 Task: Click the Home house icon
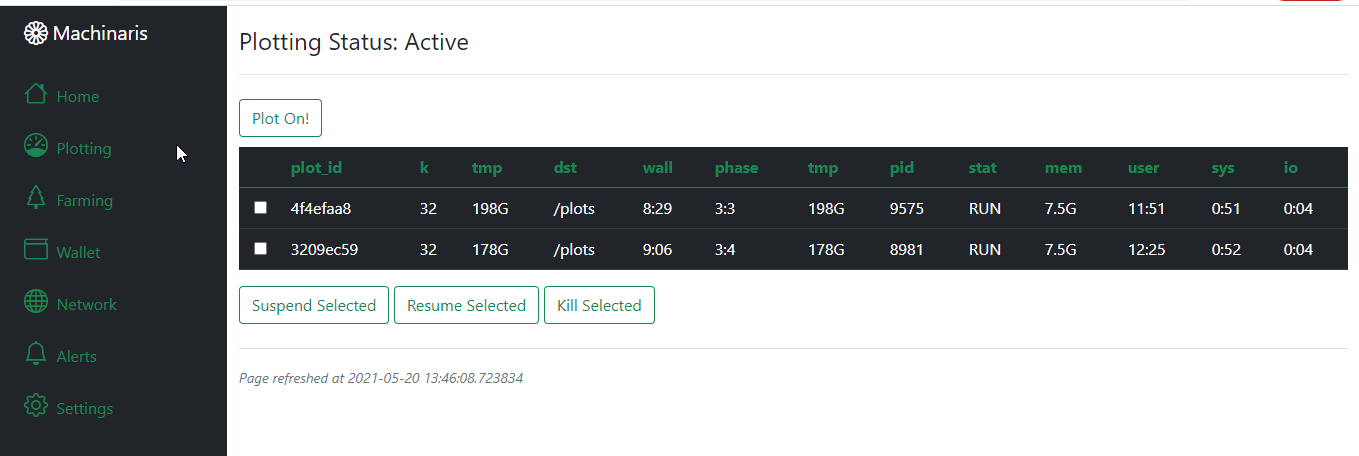[x=36, y=94]
